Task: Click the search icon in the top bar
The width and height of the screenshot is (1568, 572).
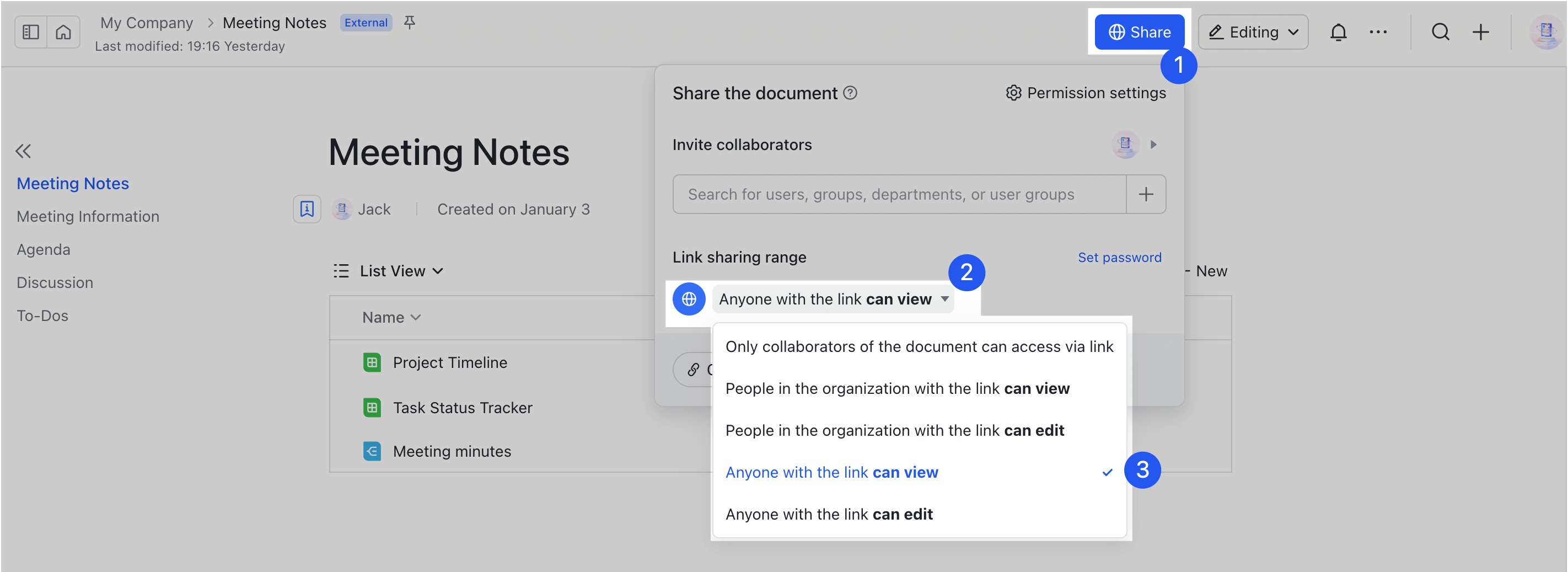Action: tap(1441, 31)
